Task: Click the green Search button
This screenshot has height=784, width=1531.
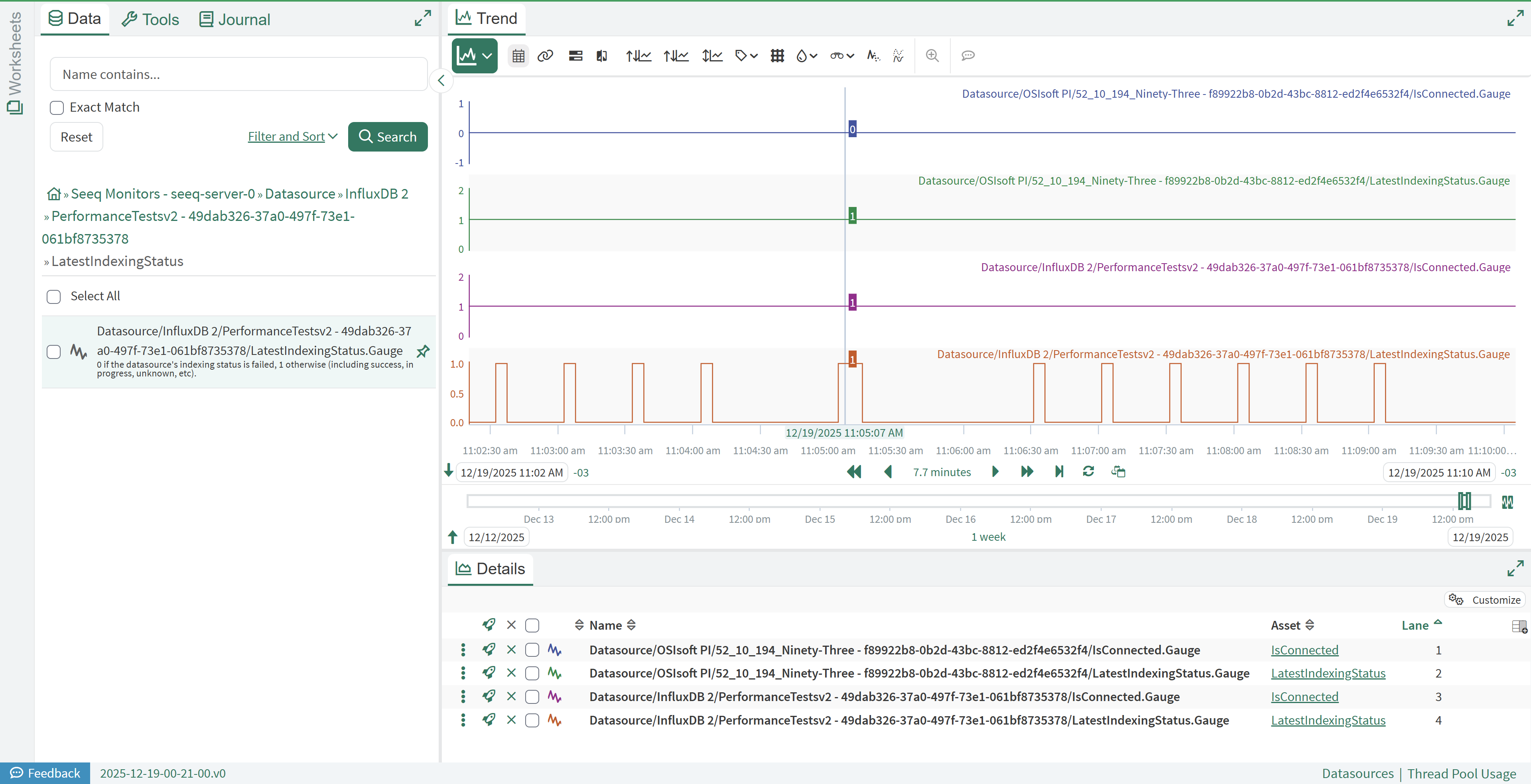Action: 388,137
